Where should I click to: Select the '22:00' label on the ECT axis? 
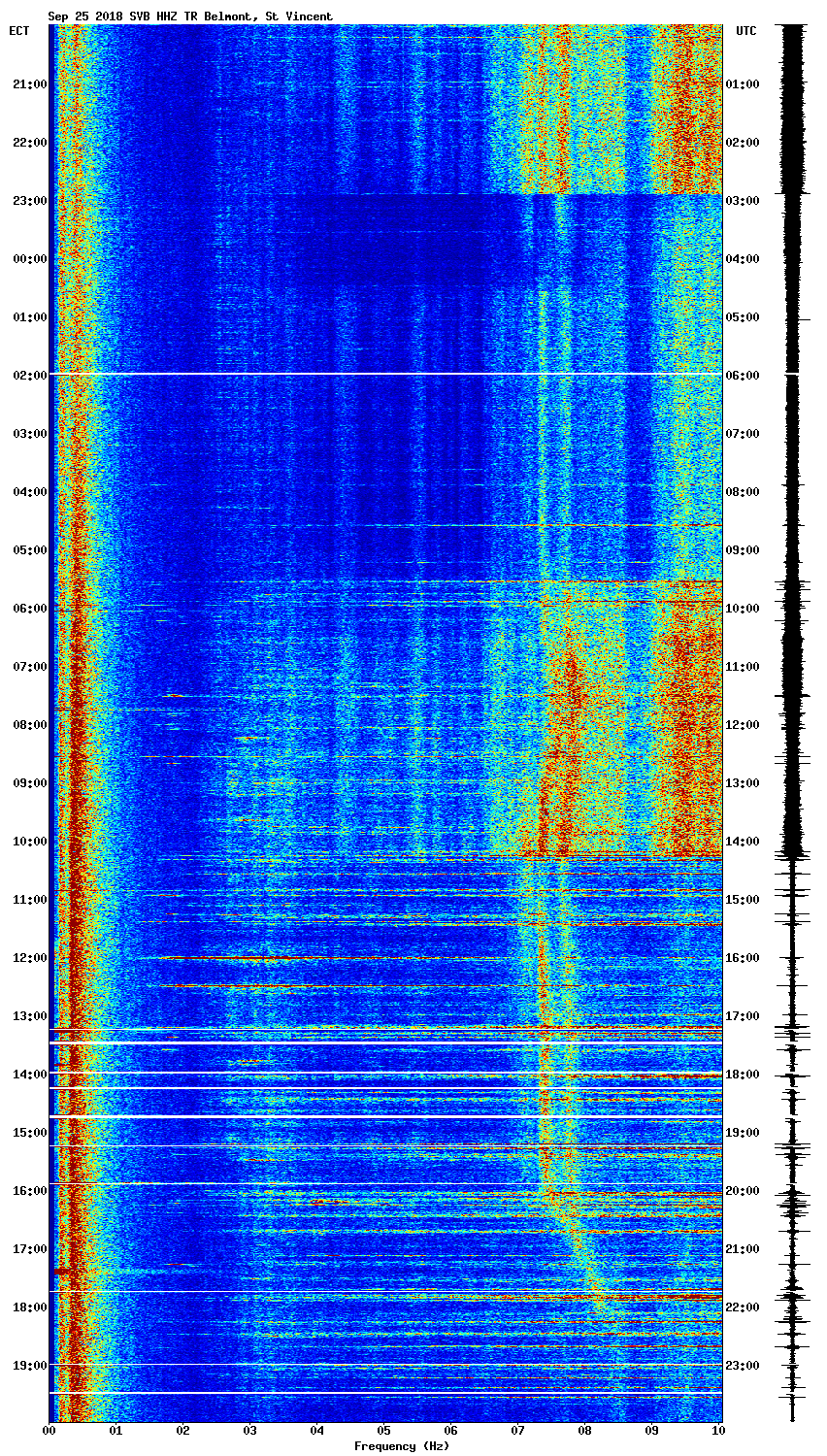pyautogui.click(x=29, y=143)
